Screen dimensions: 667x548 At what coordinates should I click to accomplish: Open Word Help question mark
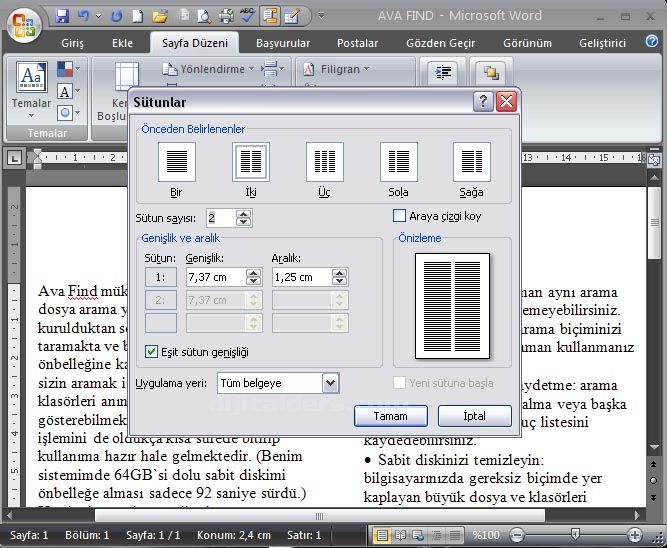[652, 41]
